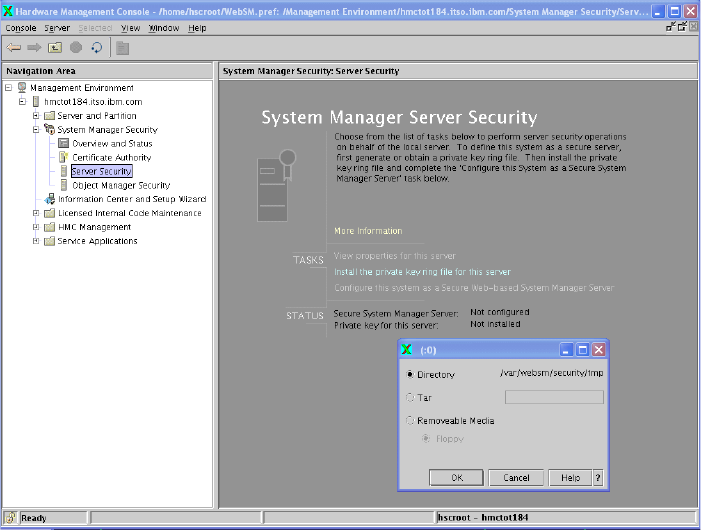Image resolution: width=701 pixels, height=530 pixels.
Task: Click View properties for this server link
Action: 395,256
